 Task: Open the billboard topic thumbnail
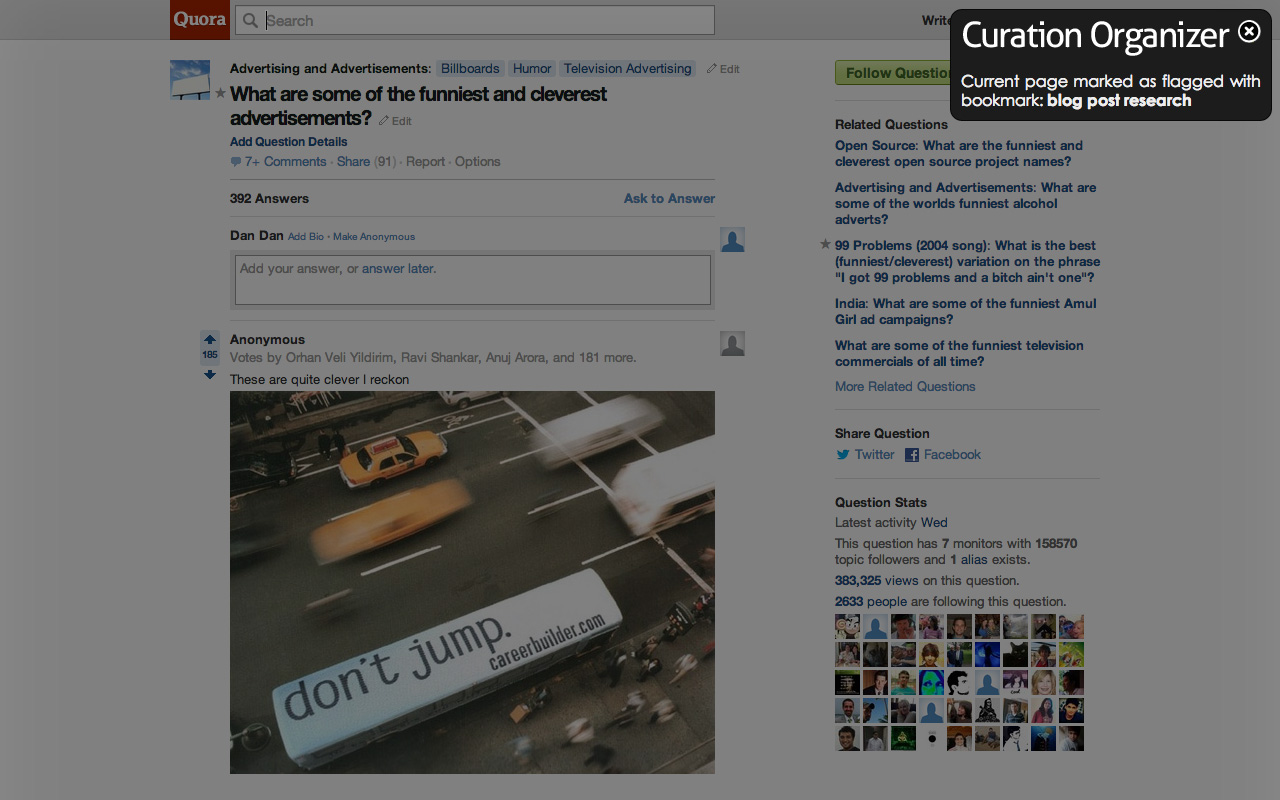pos(190,80)
